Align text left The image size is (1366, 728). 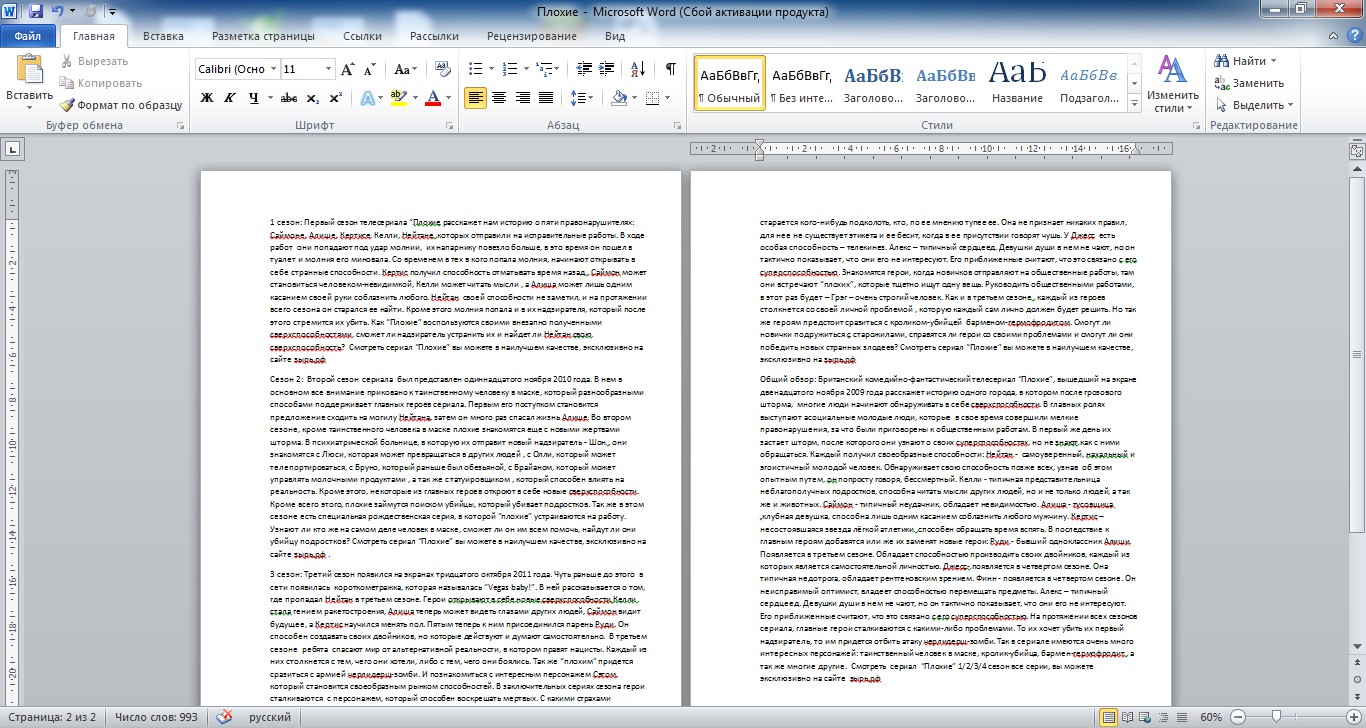pos(475,97)
